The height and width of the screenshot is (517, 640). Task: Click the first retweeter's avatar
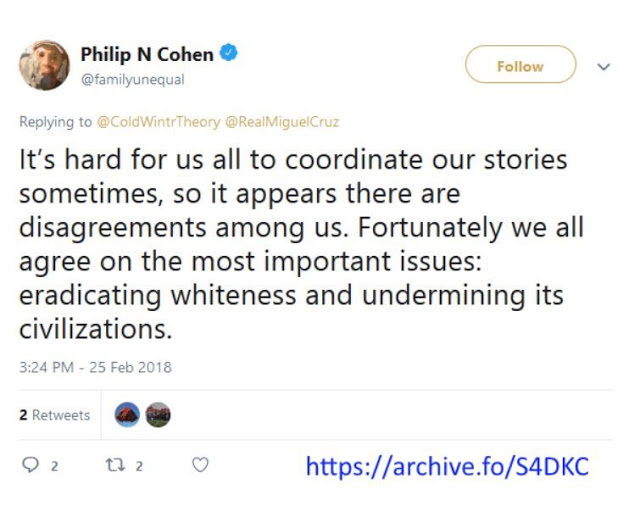(127, 415)
